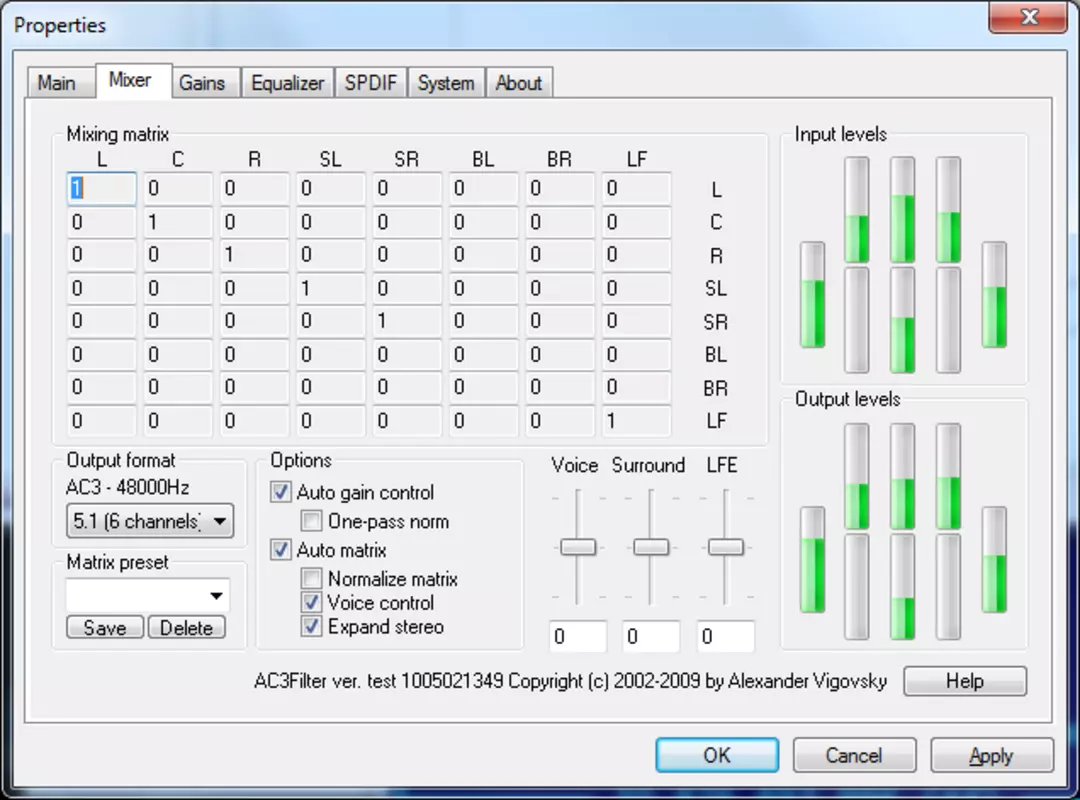
Task: Click the Mixing matrix group label
Action: (118, 134)
